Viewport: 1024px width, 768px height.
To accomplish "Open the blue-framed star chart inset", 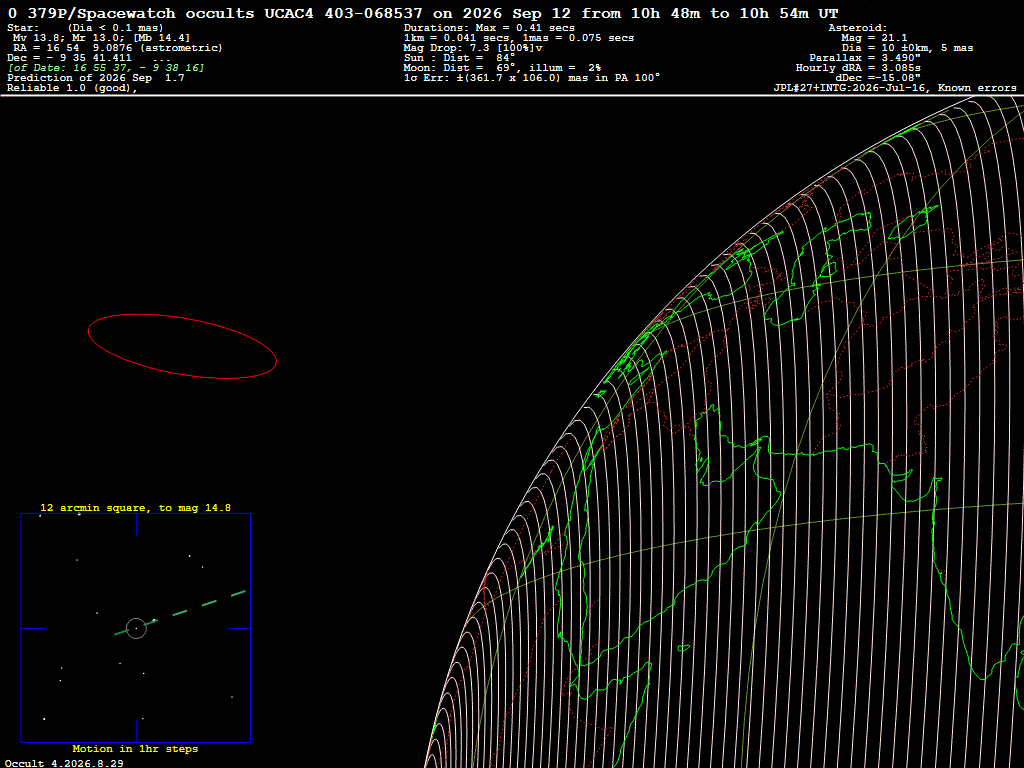I will click(x=136, y=628).
